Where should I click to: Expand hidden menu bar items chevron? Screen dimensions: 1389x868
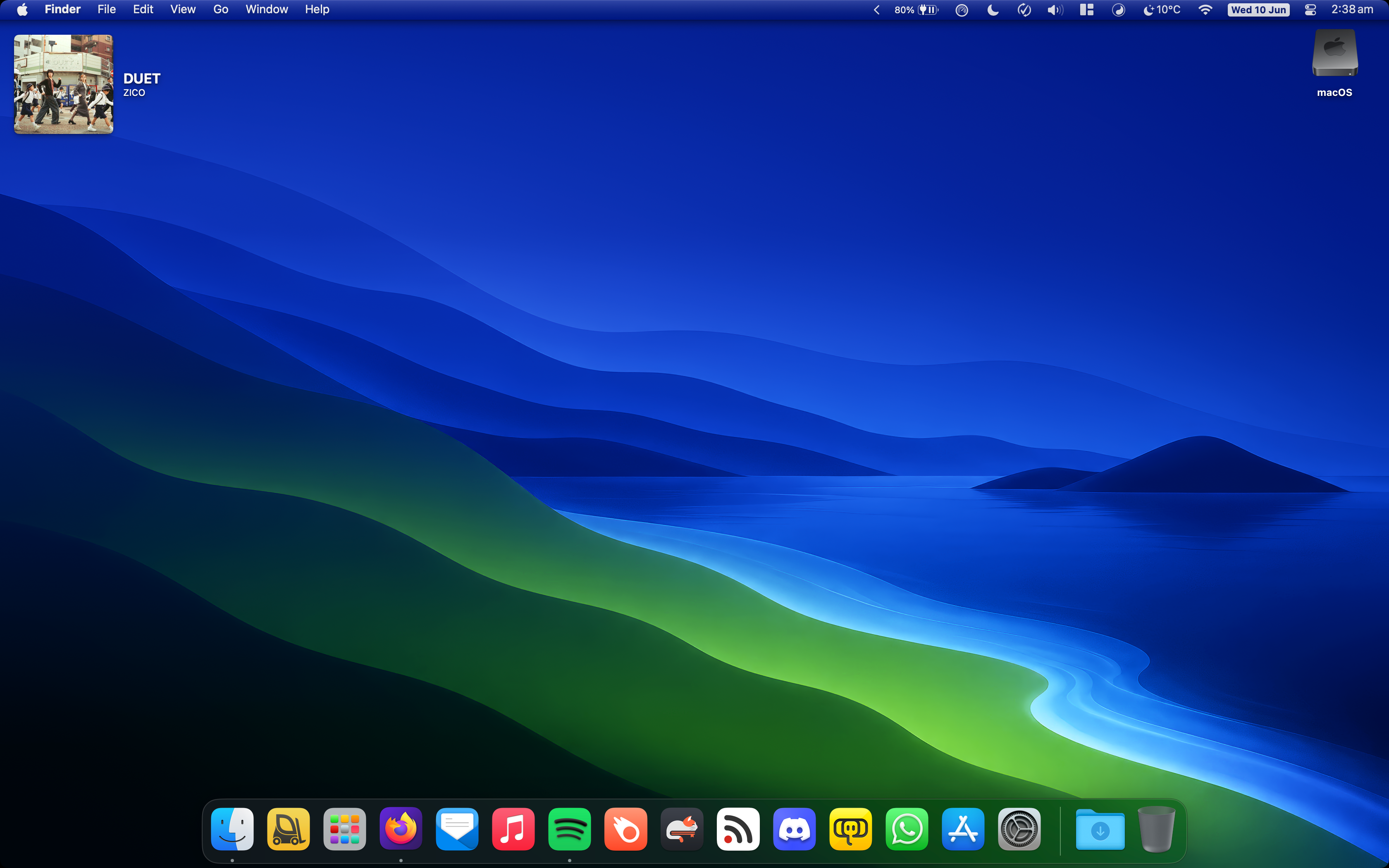click(x=876, y=10)
